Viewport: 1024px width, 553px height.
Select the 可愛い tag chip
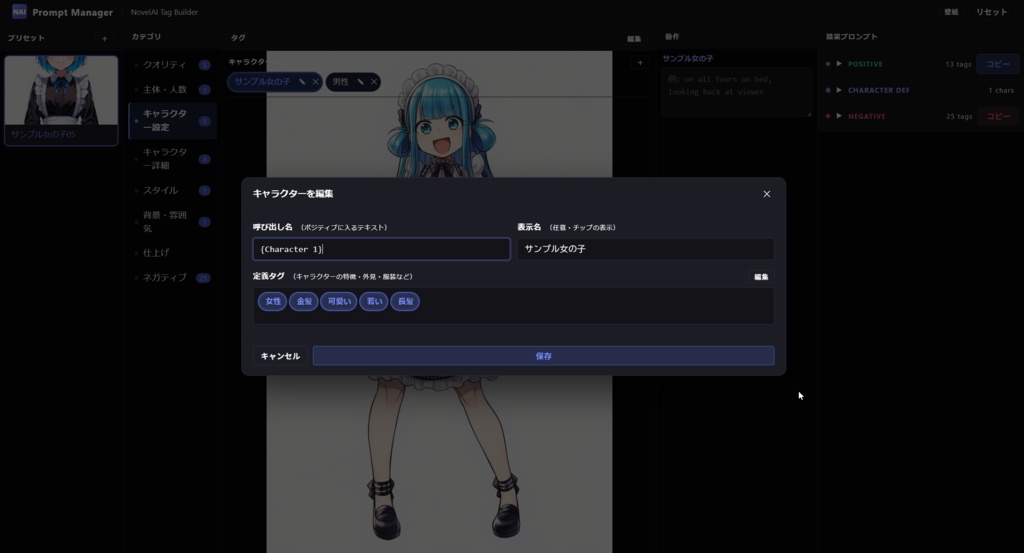pyautogui.click(x=339, y=302)
